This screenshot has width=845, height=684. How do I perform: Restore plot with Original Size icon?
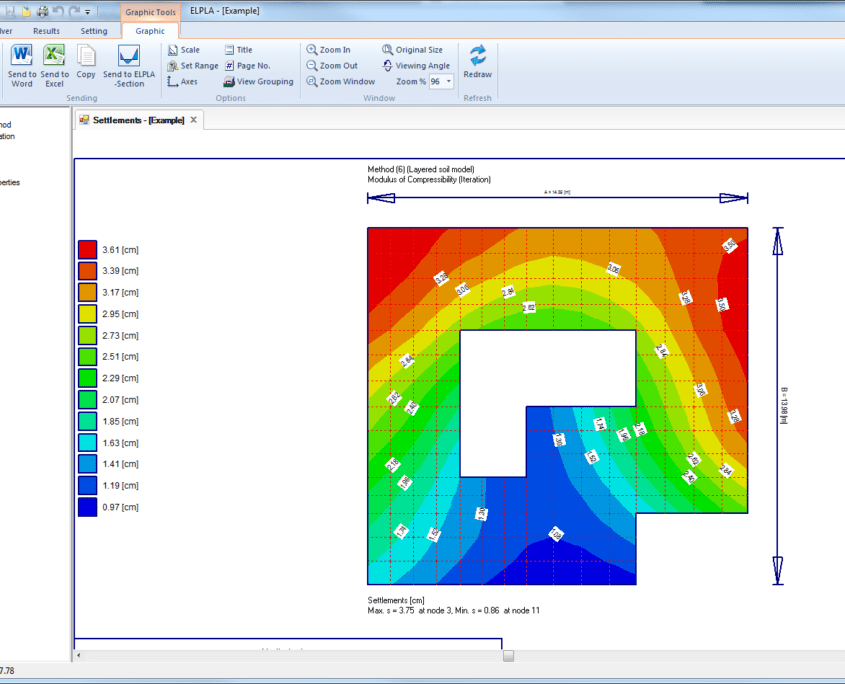click(388, 49)
